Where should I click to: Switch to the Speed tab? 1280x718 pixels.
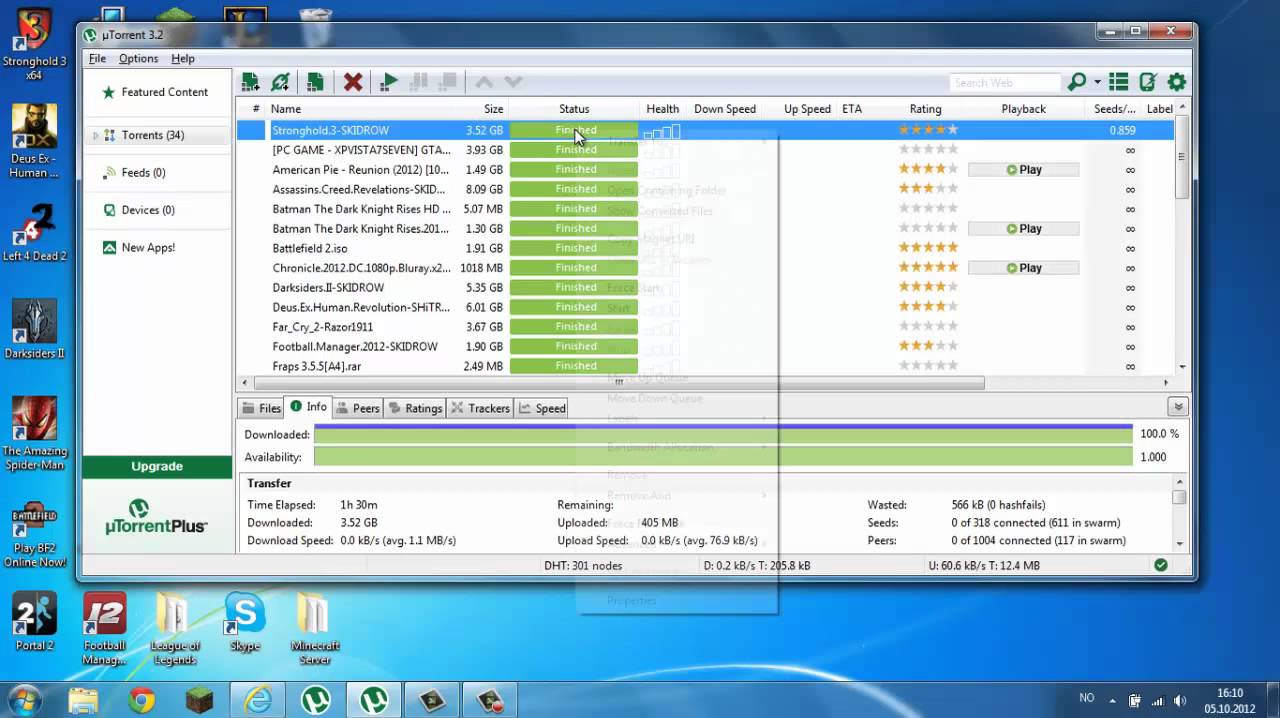tap(543, 408)
